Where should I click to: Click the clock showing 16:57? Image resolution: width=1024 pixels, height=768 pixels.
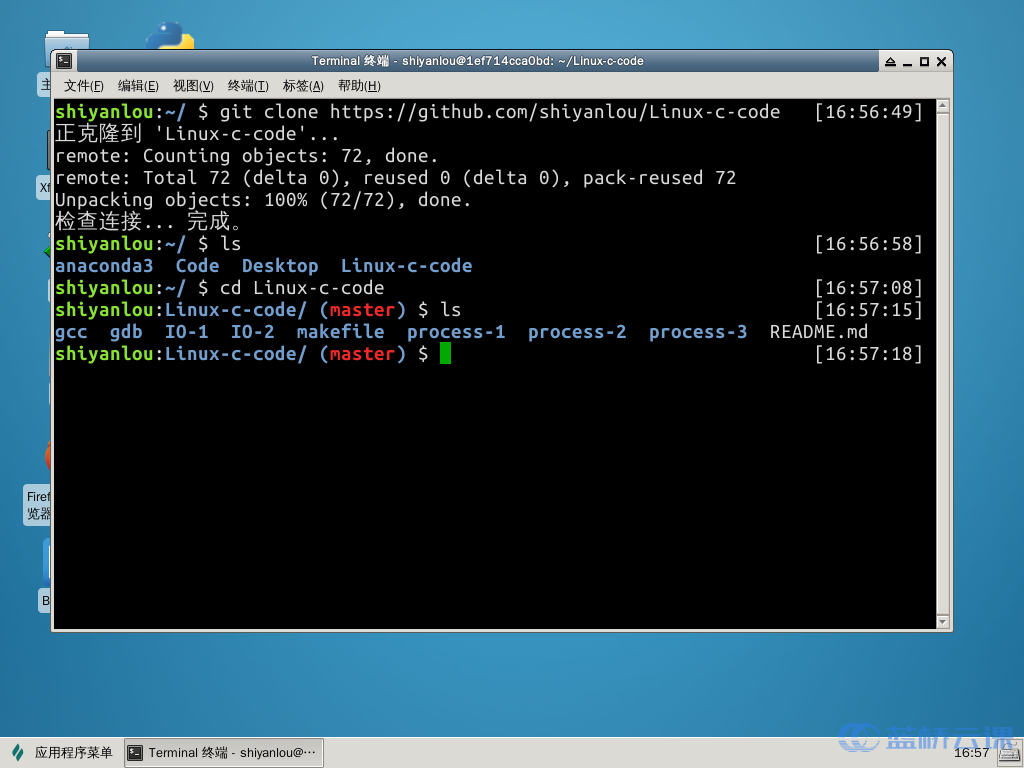click(972, 753)
